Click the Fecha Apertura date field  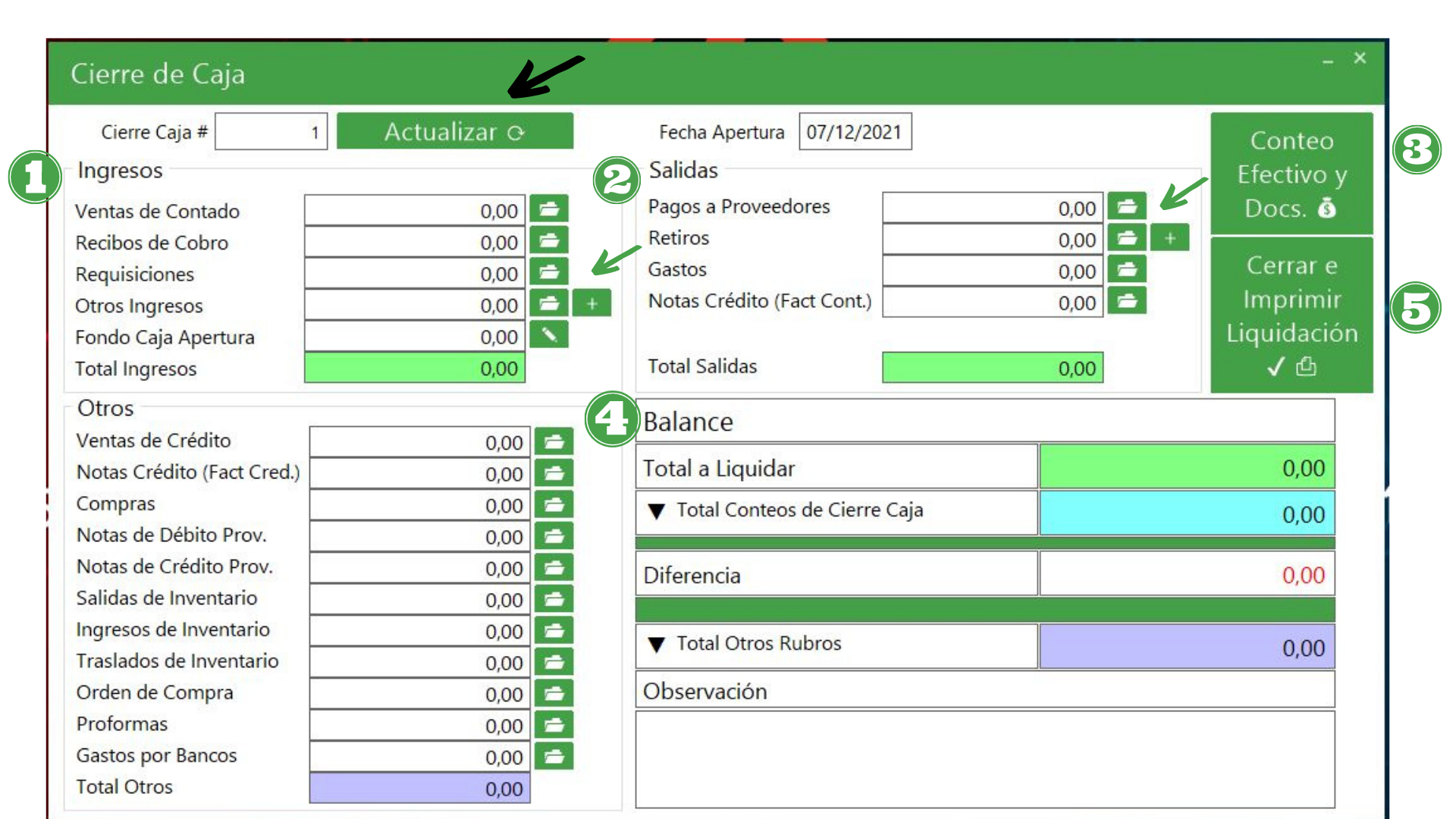(x=855, y=132)
